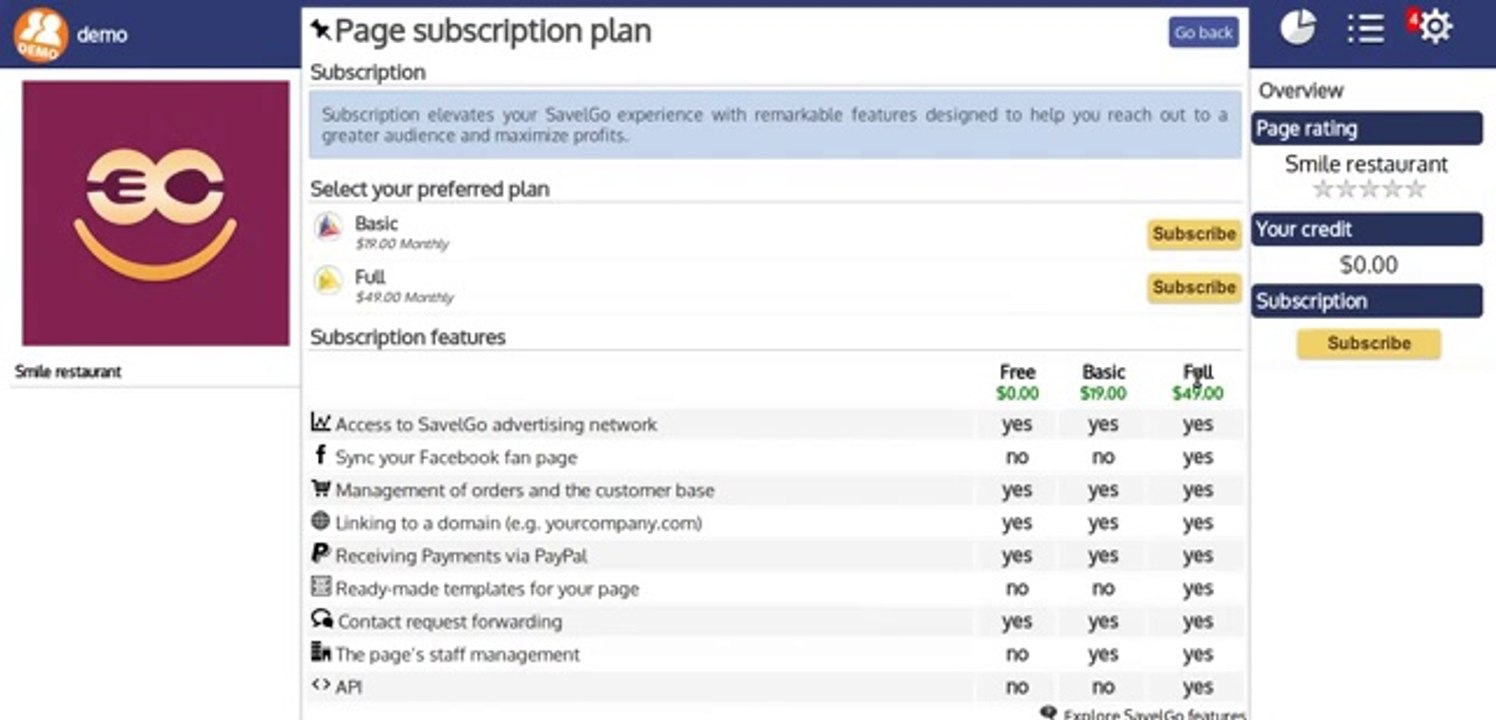Screen dimensions: 1496x720
Task: Click the Overview link in sidebar
Action: [1301, 91]
